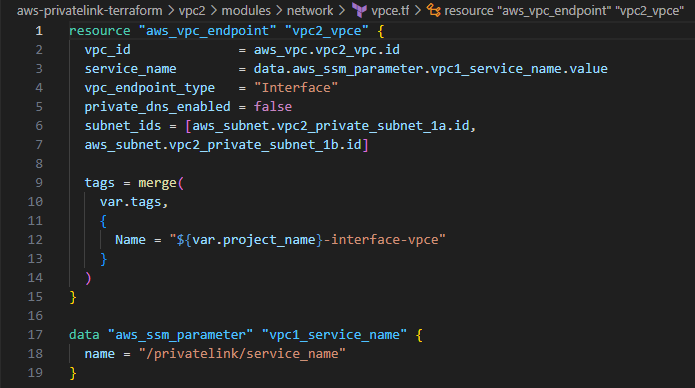Click opening blue brace on line 11
The width and height of the screenshot is (695, 388).
coord(103,221)
